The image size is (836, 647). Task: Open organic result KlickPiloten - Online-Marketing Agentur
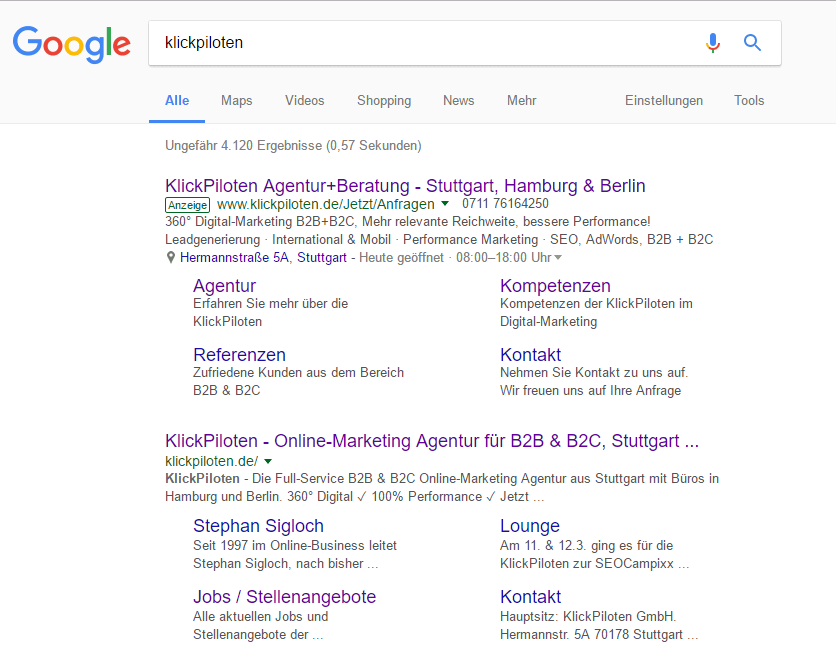tap(432, 441)
